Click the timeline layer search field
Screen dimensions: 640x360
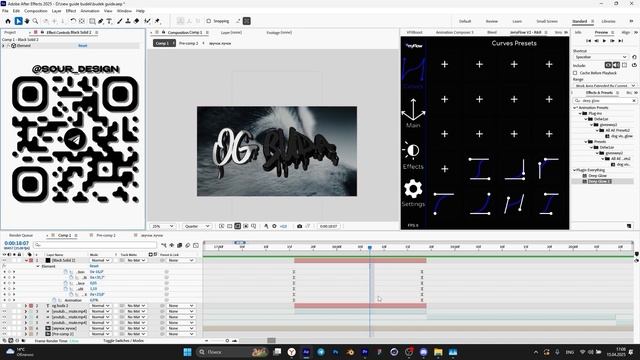(x=95, y=244)
